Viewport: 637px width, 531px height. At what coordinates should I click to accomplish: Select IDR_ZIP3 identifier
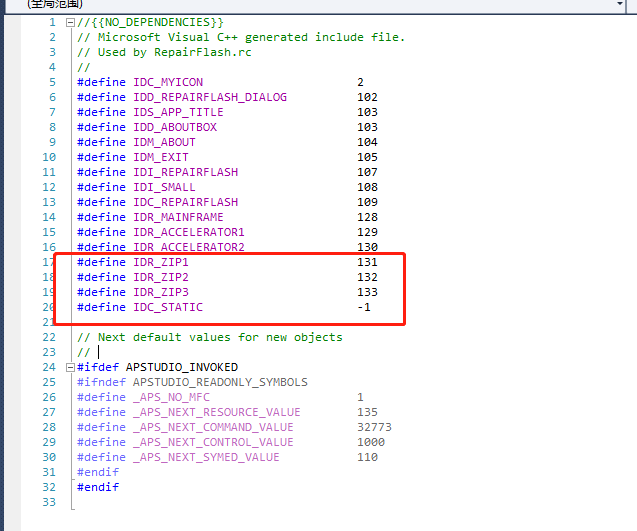(x=161, y=293)
